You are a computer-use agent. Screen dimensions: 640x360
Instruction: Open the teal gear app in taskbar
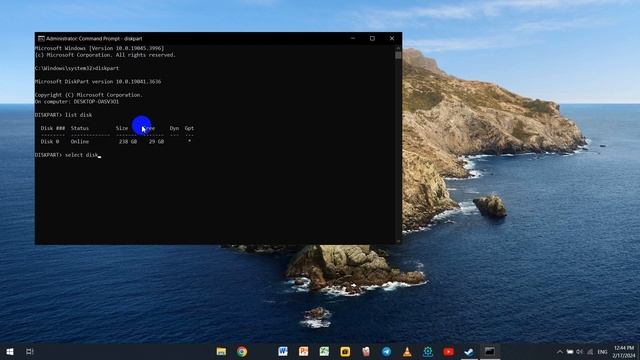coord(428,351)
